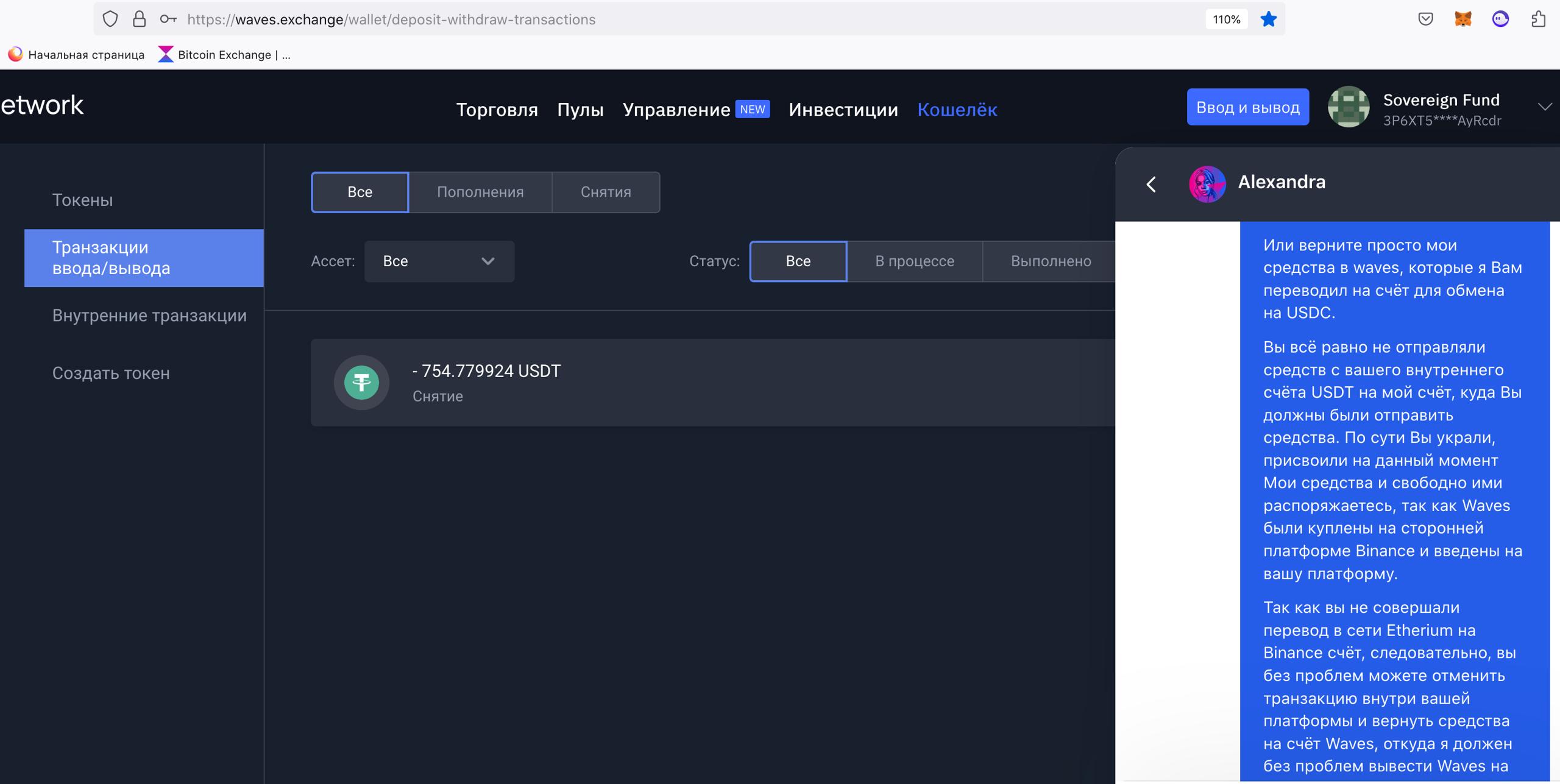Filter status by В процессе

914,261
